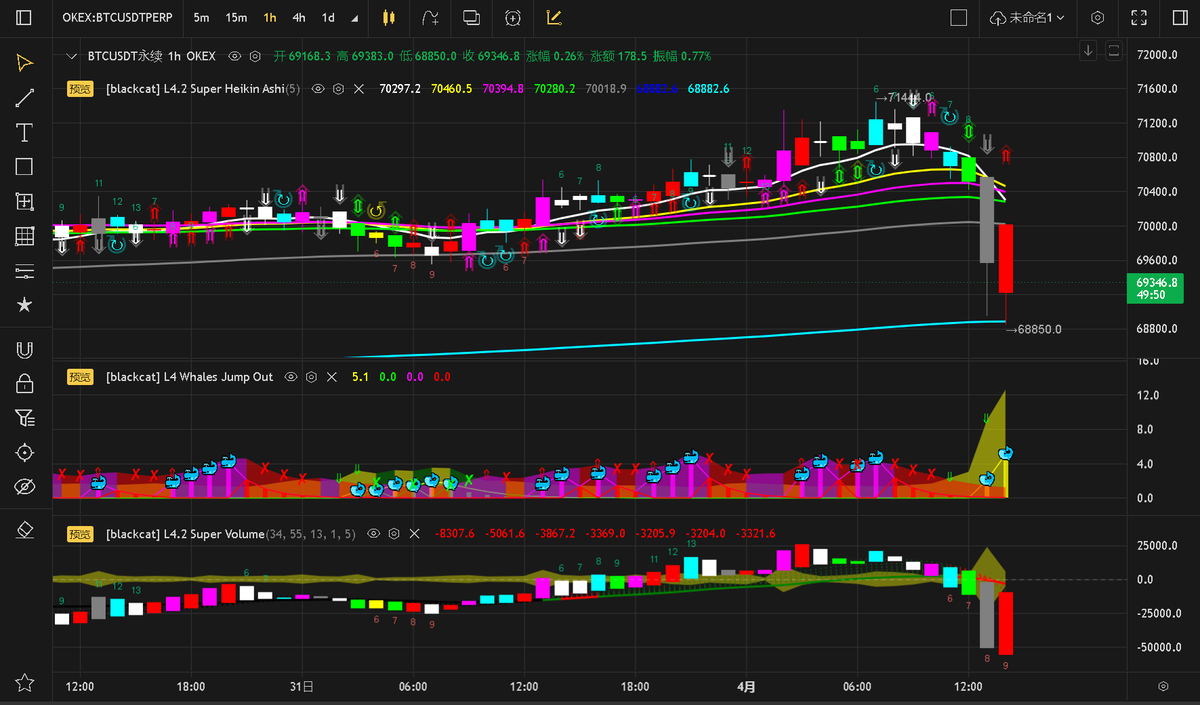Remove the L4 Whales Jump Out indicator
Viewport: 1200px width, 705px height.
[330, 377]
